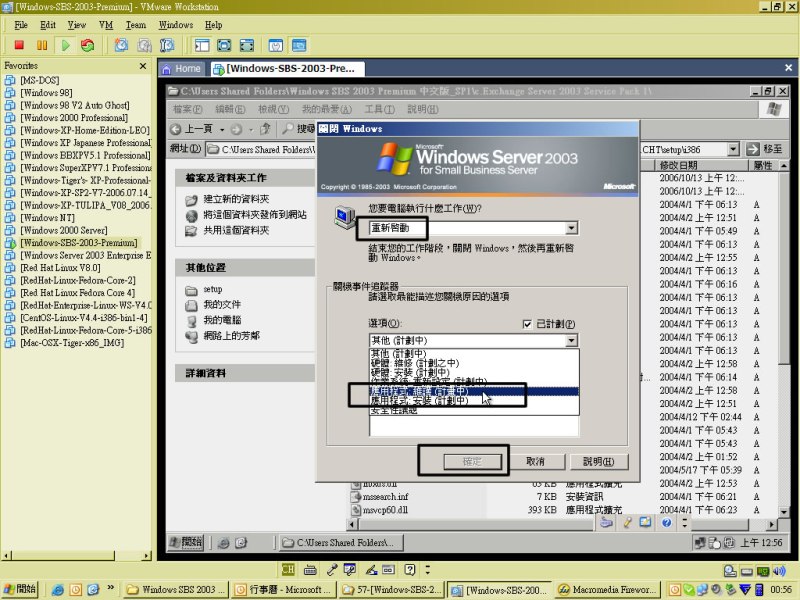Select [Mac-OSX-Tiger-x86_IMG] favorite
Viewport: 800px width, 600px height.
(x=71, y=343)
